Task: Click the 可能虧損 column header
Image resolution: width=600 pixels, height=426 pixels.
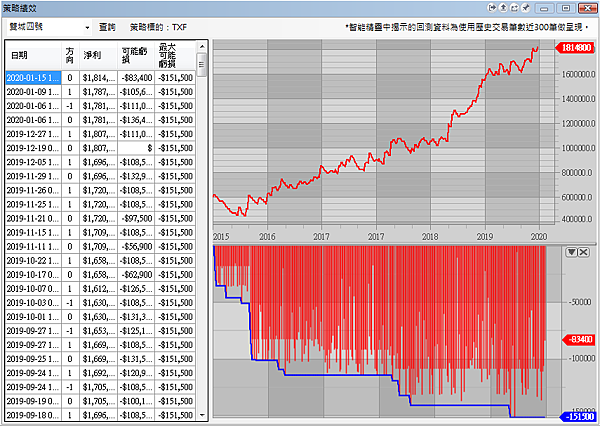Action: pos(136,55)
